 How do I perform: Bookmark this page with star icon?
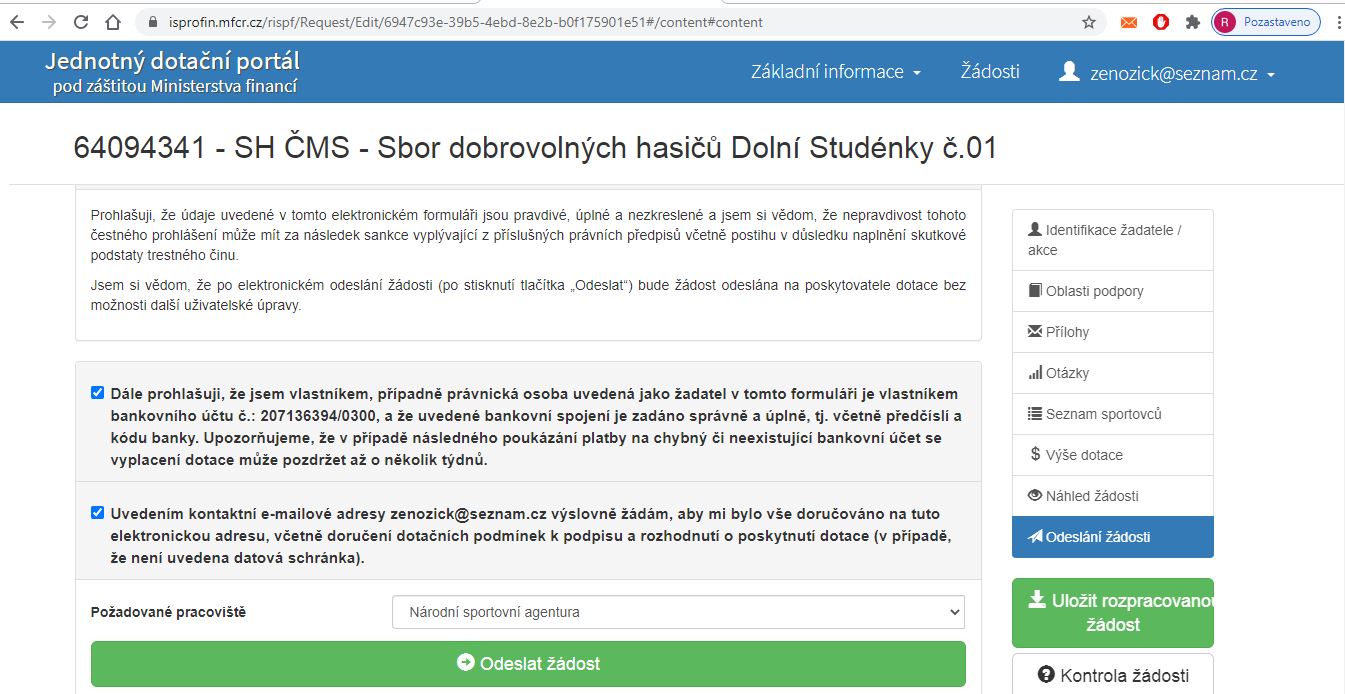1089,22
